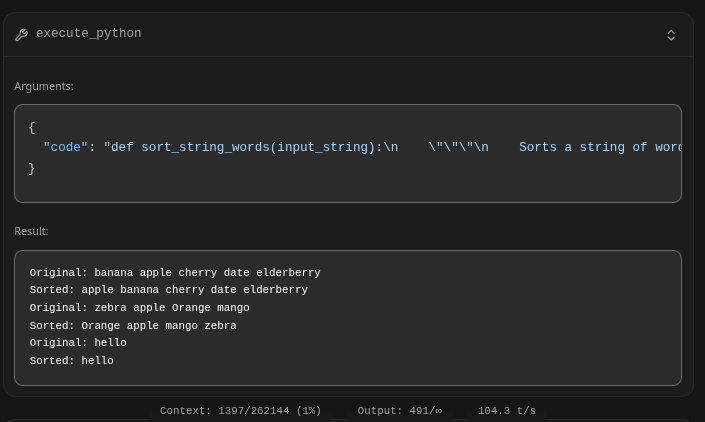The height and width of the screenshot is (422, 705).
Task: Click the Original zebra apple Orange line
Action: (139, 308)
